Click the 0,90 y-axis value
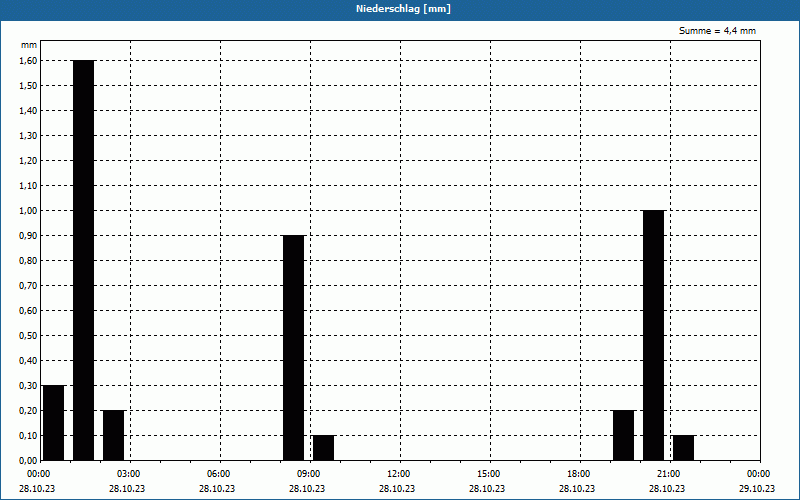This screenshot has width=800, height=500. [x=28, y=236]
